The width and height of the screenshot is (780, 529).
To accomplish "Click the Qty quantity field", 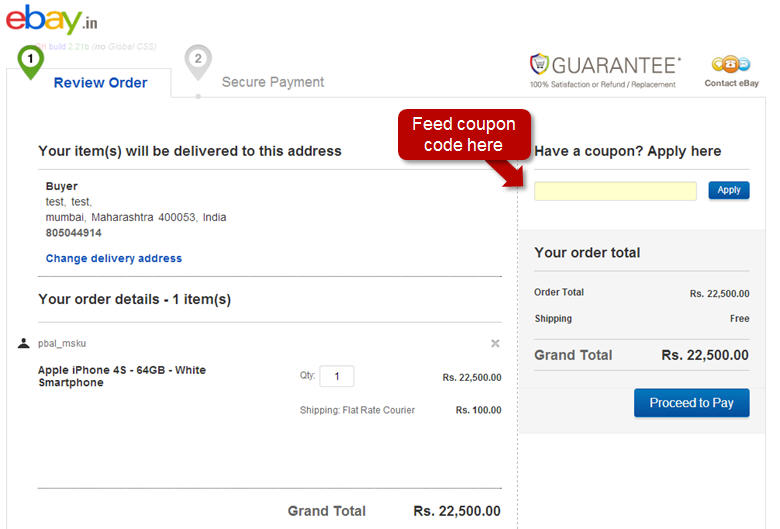I will 337,377.
